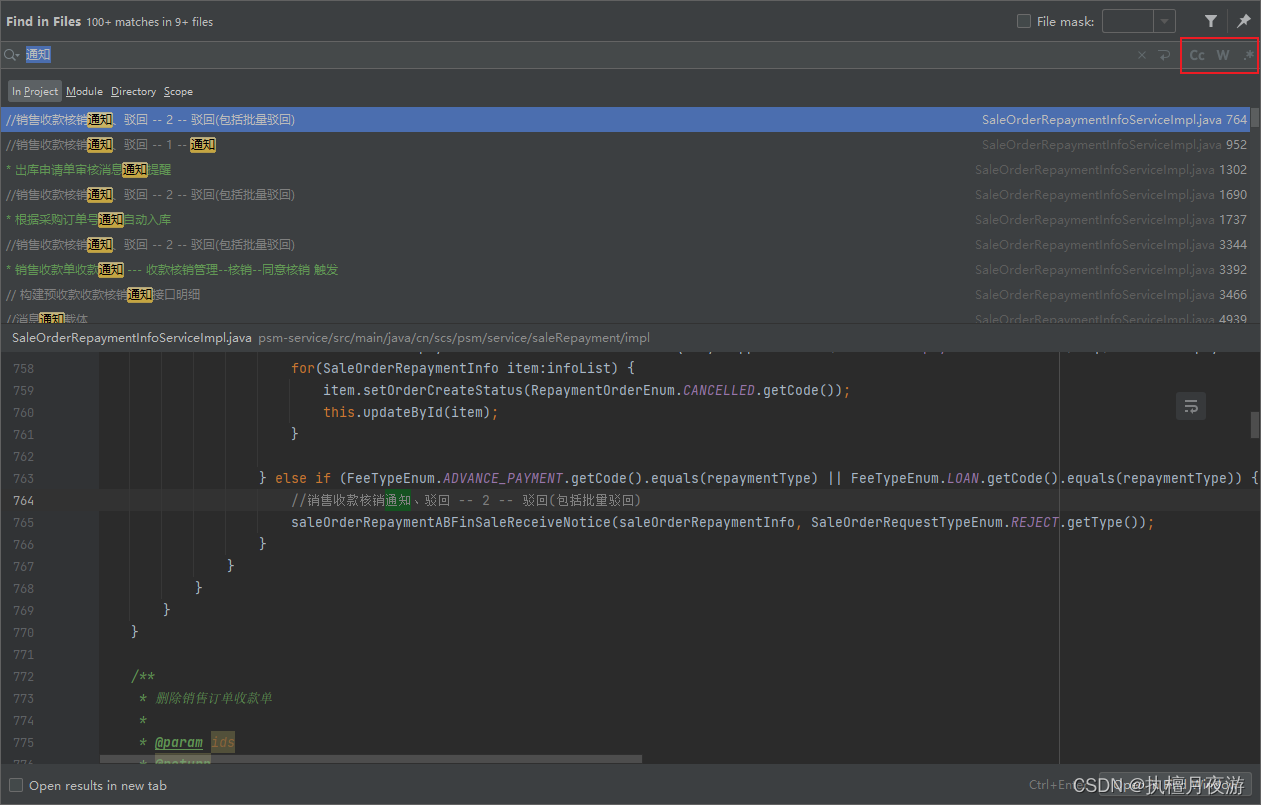
Task: Open search history via the magnifier icon
Action: 12,55
